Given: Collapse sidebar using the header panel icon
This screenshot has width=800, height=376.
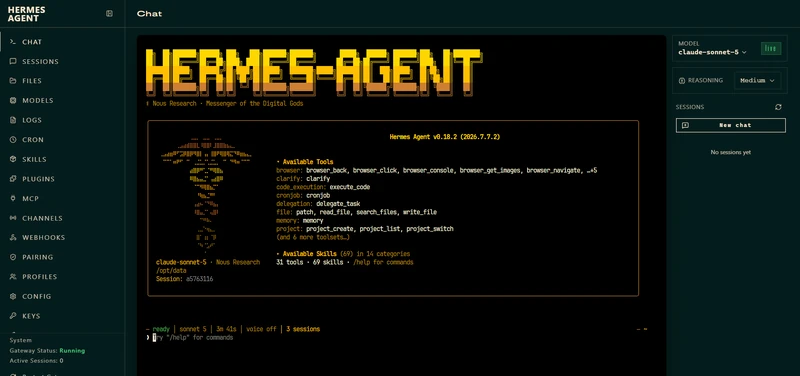Looking at the screenshot, I should [x=109, y=14].
